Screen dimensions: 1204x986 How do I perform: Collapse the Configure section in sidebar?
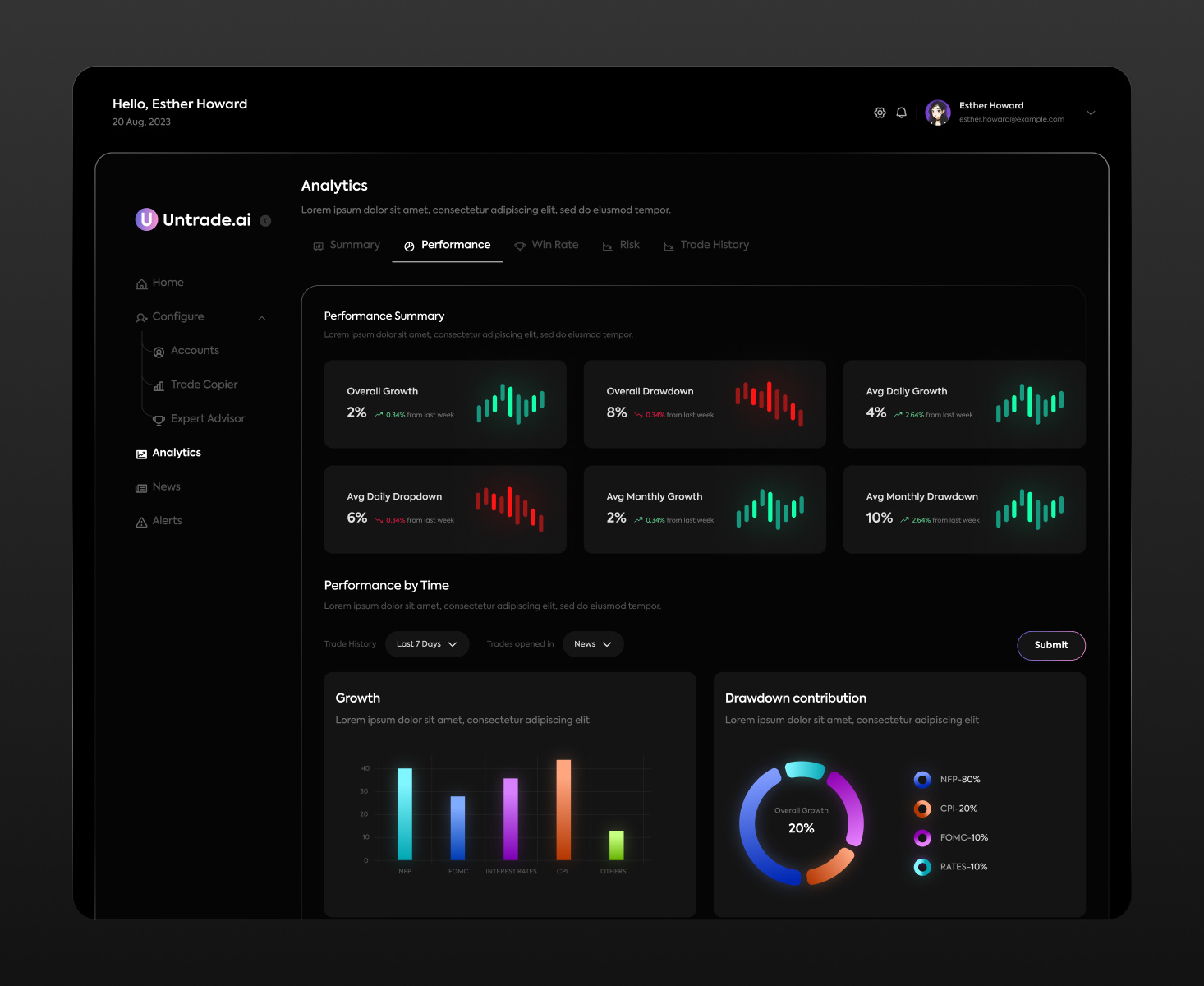pos(261,317)
